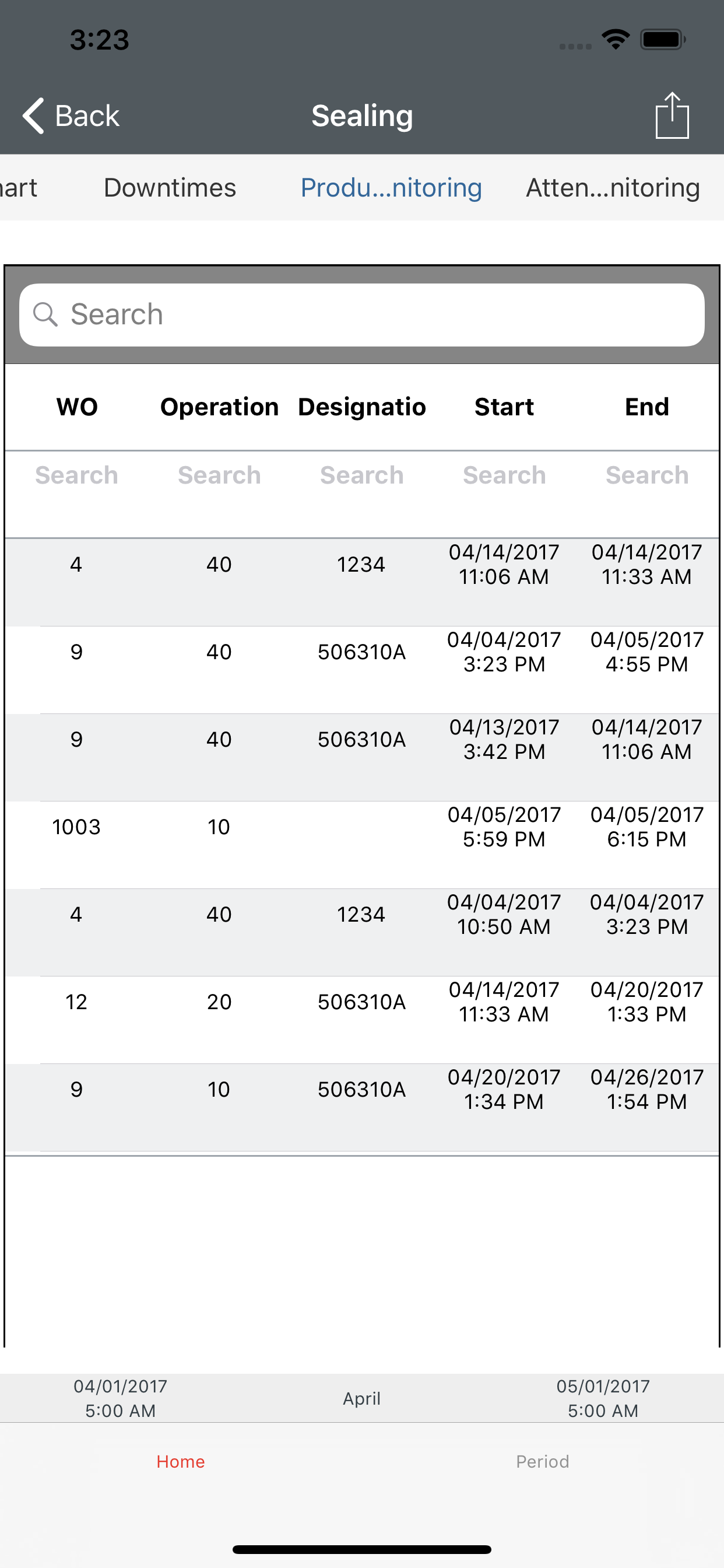This screenshot has width=724, height=1568.
Task: Focus the main Search field
Action: [362, 314]
